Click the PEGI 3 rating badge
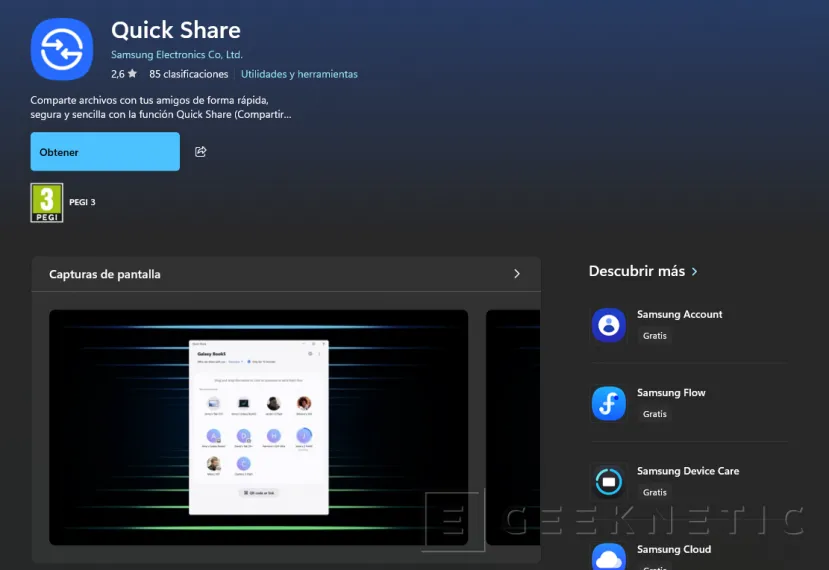 [47, 203]
